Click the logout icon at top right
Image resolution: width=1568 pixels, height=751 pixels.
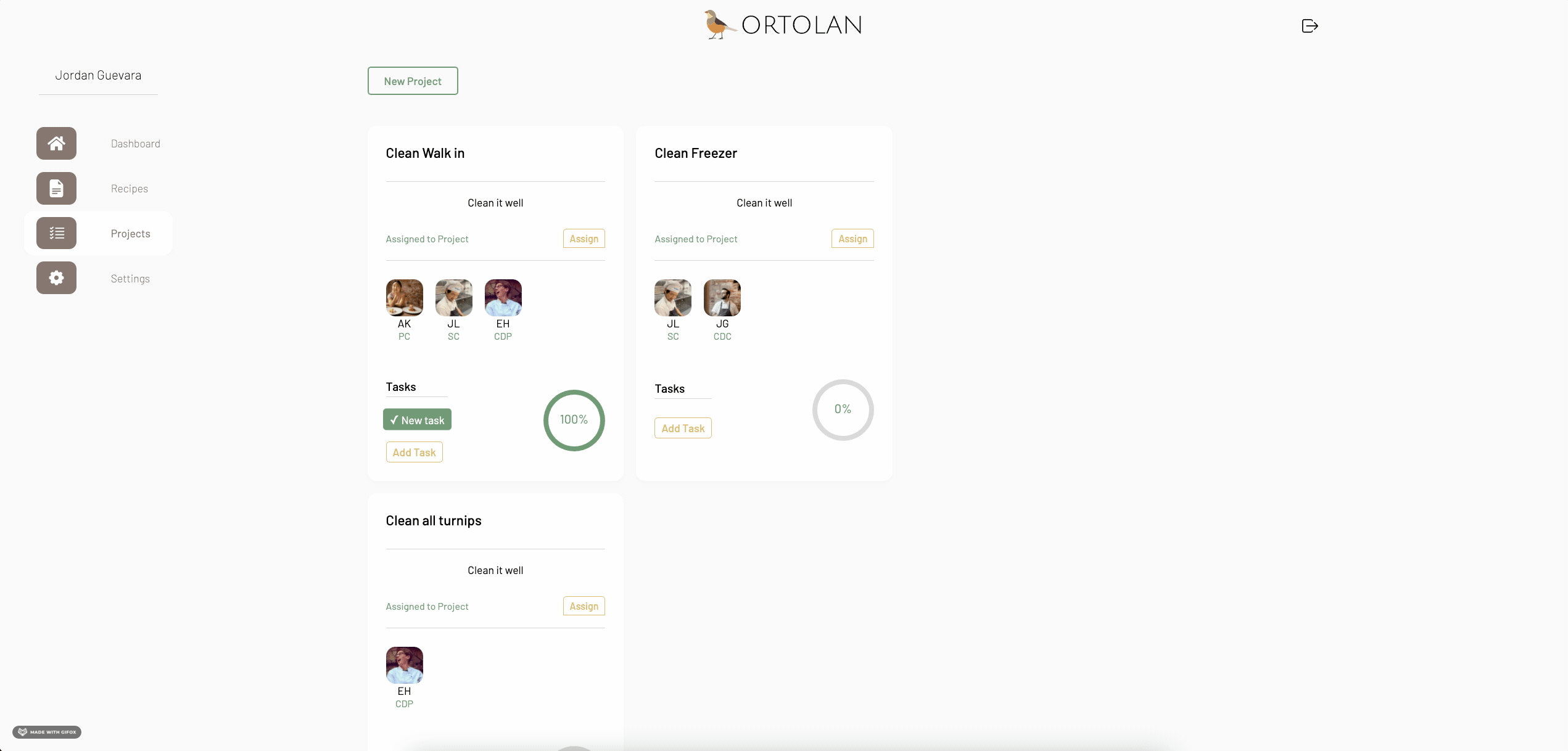[x=1310, y=26]
